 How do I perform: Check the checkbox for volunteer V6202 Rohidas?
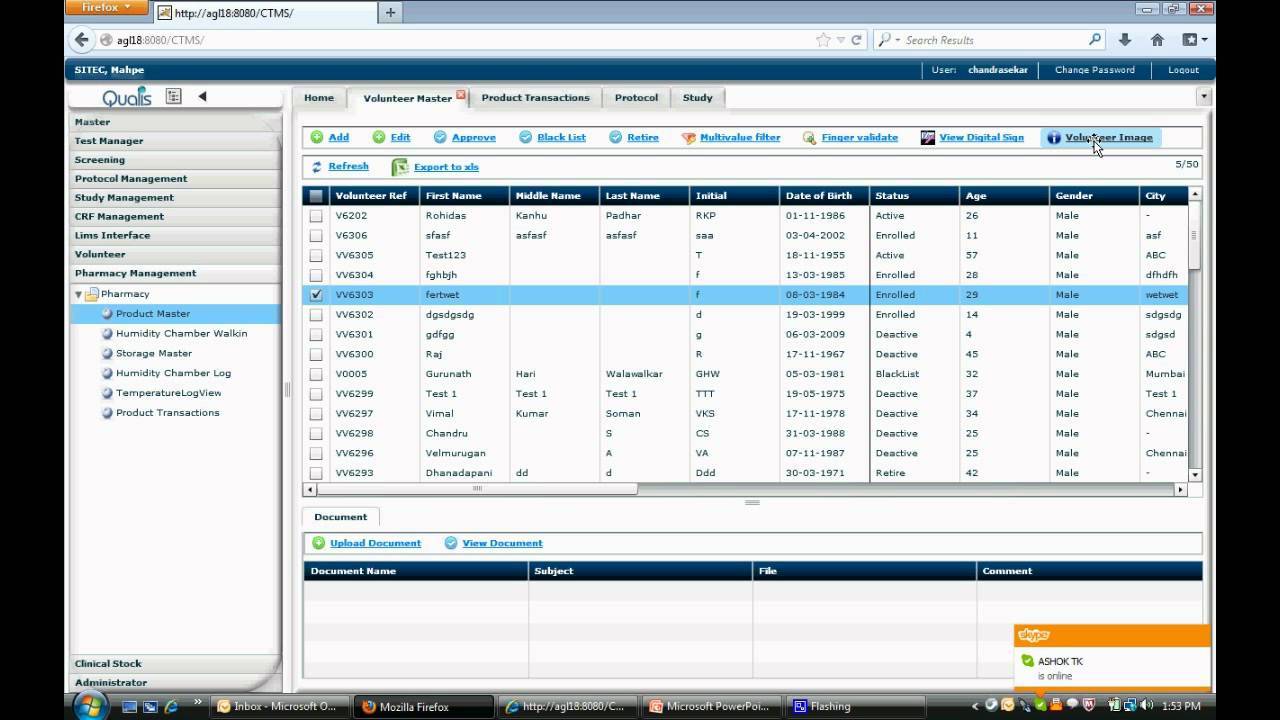pyautogui.click(x=315, y=216)
